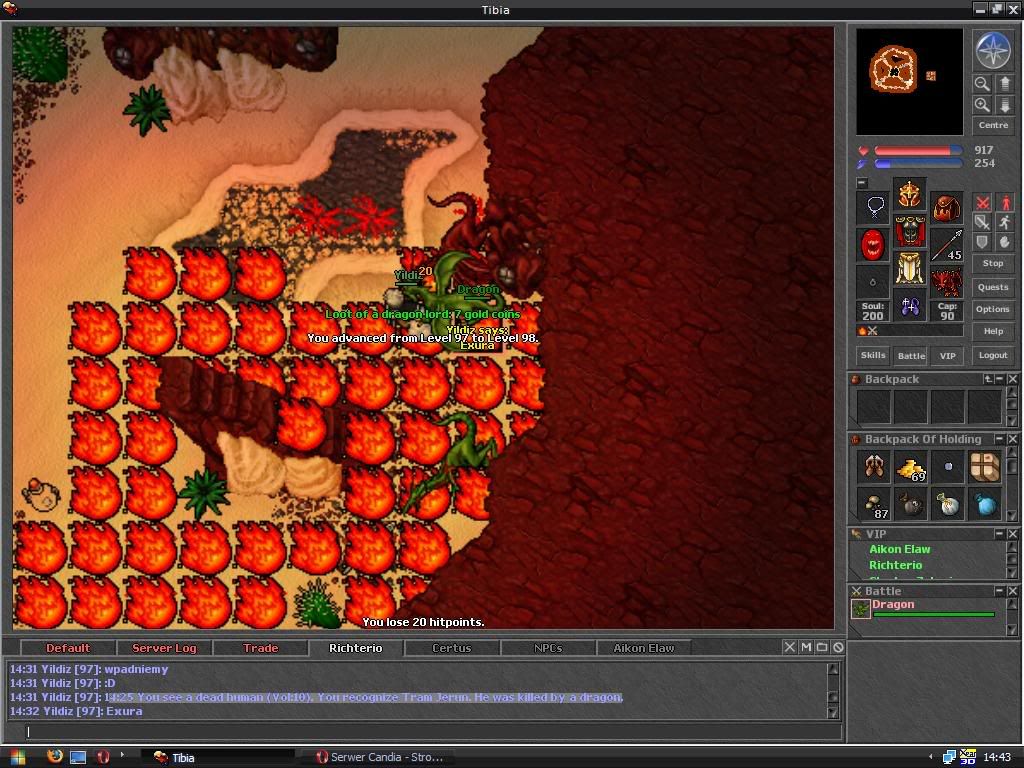Toggle the VIP window button
This screenshot has height=768, width=1024.
click(x=948, y=355)
